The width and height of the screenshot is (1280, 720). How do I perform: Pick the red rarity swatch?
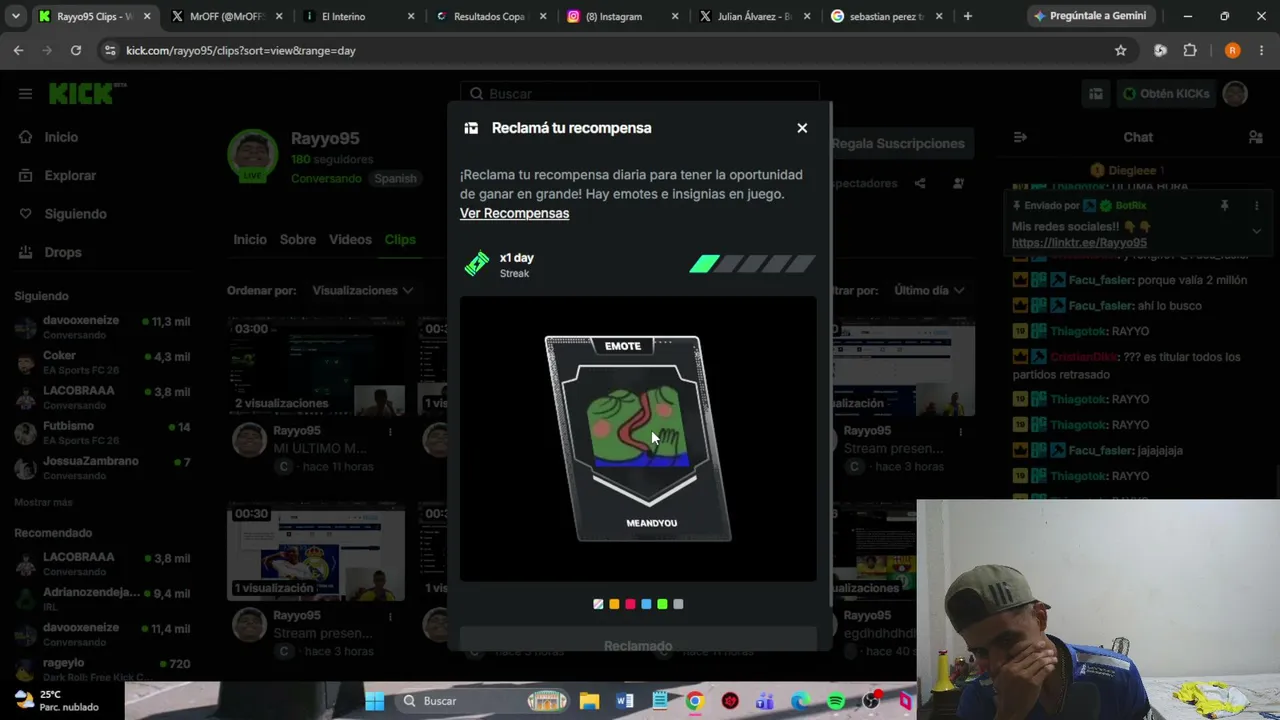(630, 604)
